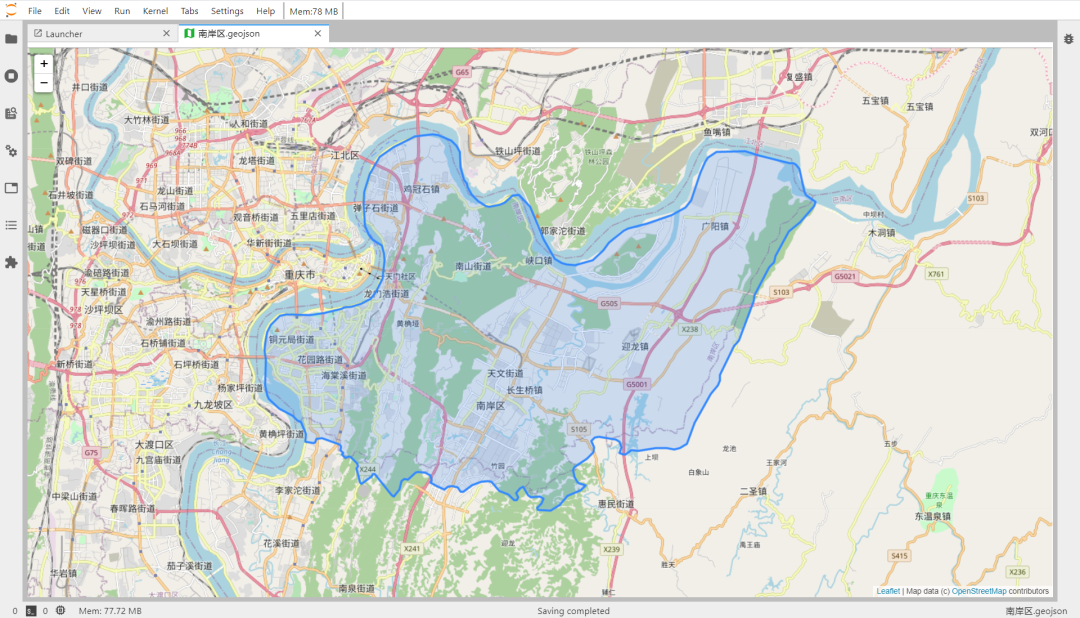Viewport: 1080px width, 618px height.
Task: Click the 广阳镇 label on map
Action: pos(715,226)
